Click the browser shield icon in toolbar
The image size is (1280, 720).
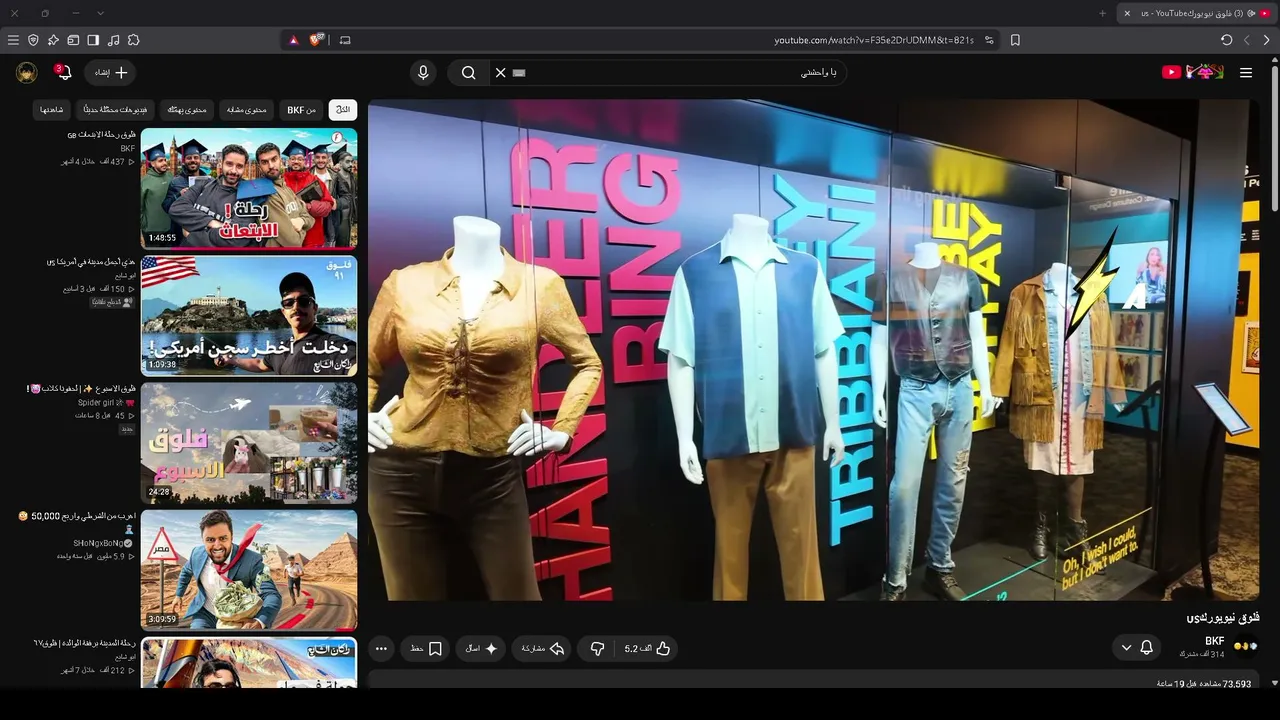[x=33, y=40]
